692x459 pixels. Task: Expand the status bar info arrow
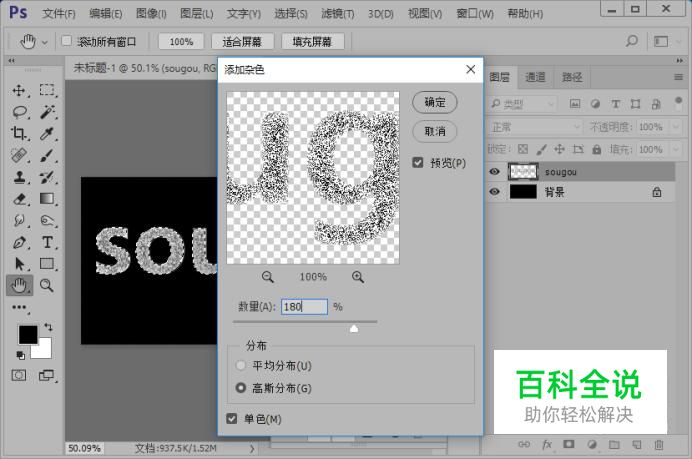252,448
